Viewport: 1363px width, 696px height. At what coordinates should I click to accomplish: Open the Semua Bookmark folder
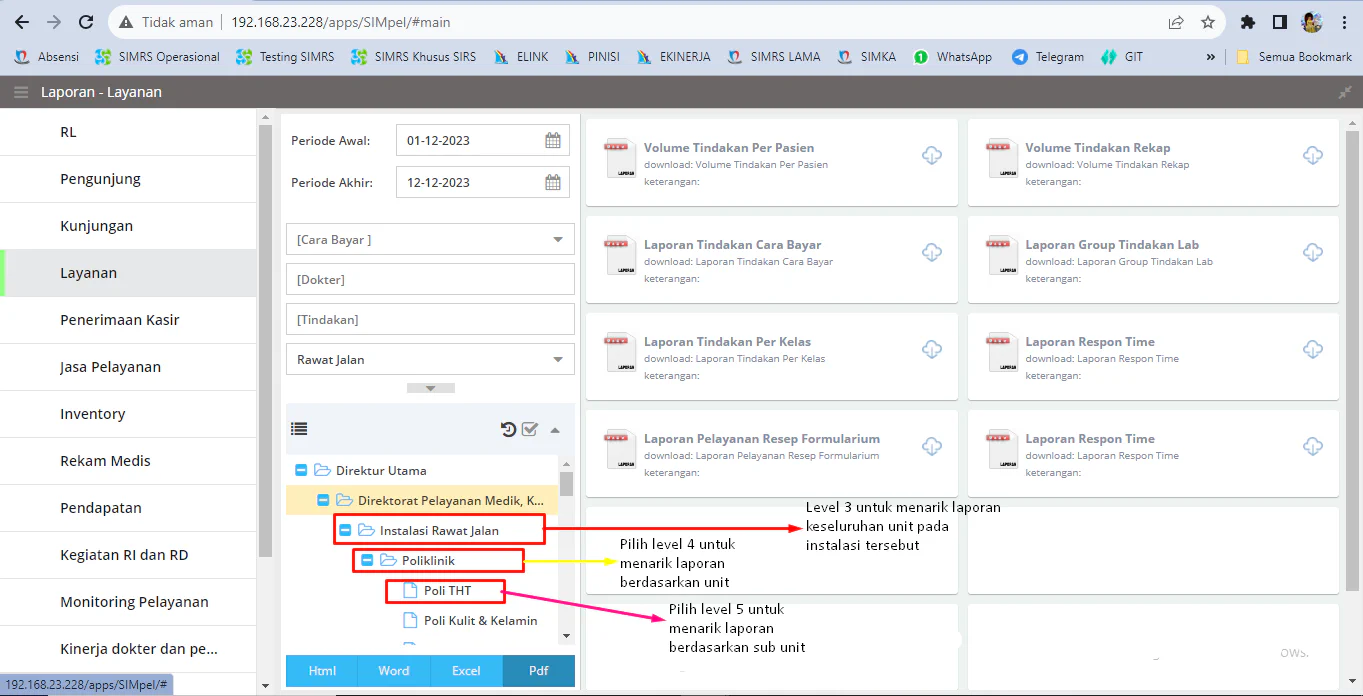[1294, 57]
